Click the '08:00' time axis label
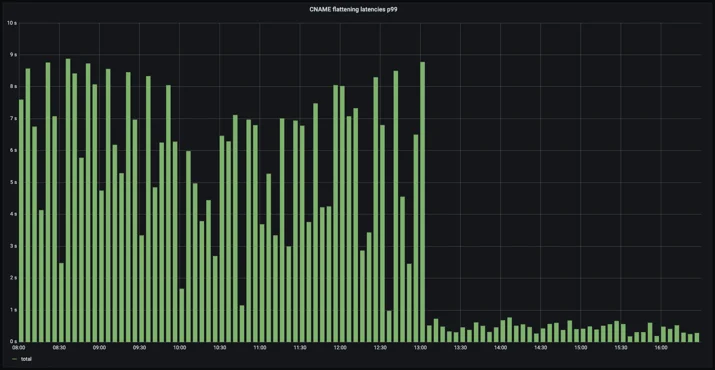 coord(19,348)
